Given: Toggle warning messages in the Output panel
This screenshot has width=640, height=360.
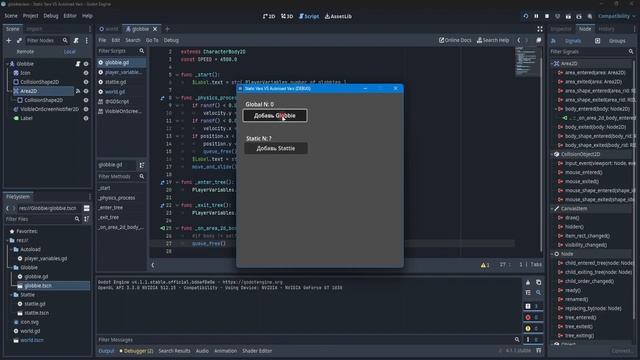Looking at the screenshot, I should click(533, 328).
